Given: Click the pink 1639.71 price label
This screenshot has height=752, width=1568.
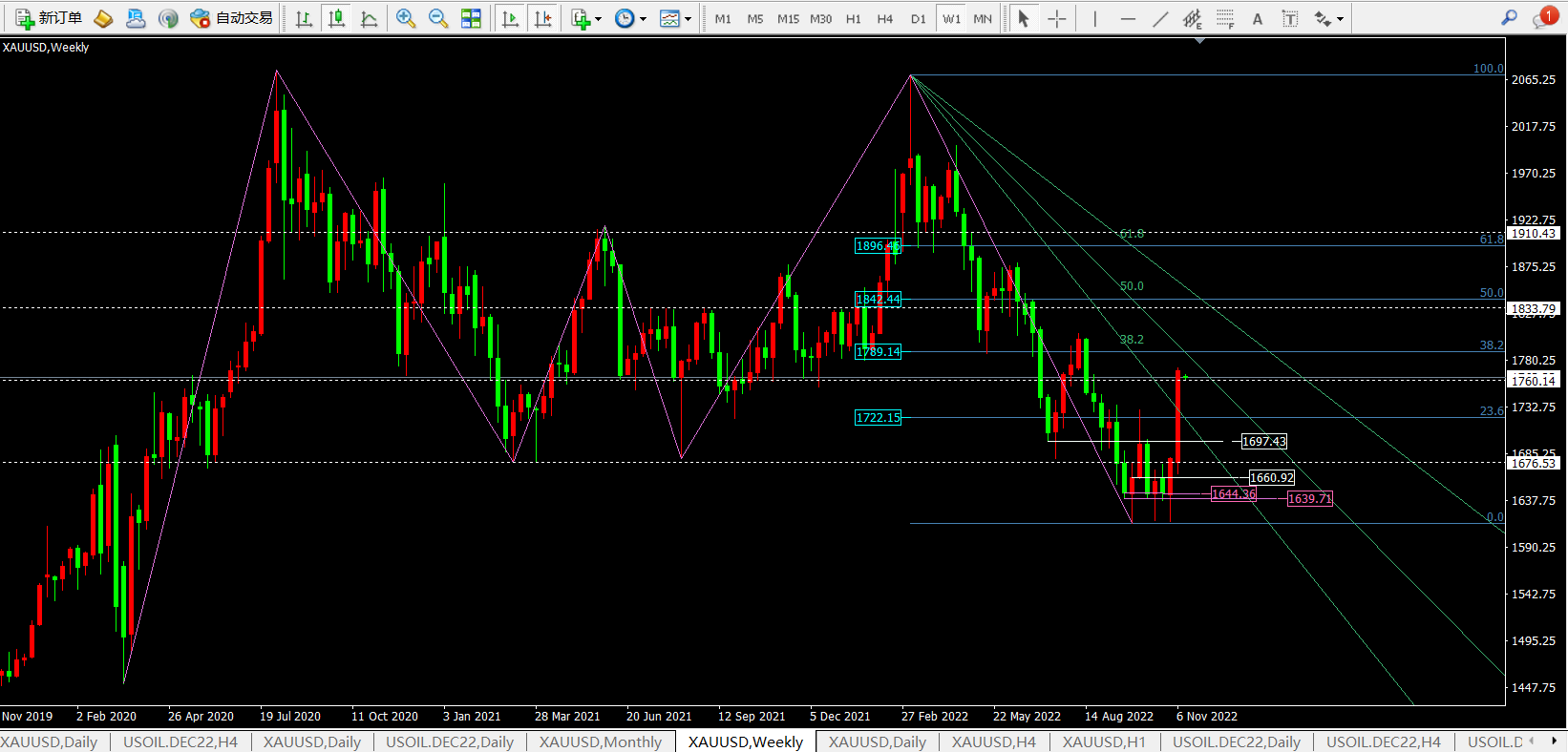Looking at the screenshot, I should (x=1309, y=498).
